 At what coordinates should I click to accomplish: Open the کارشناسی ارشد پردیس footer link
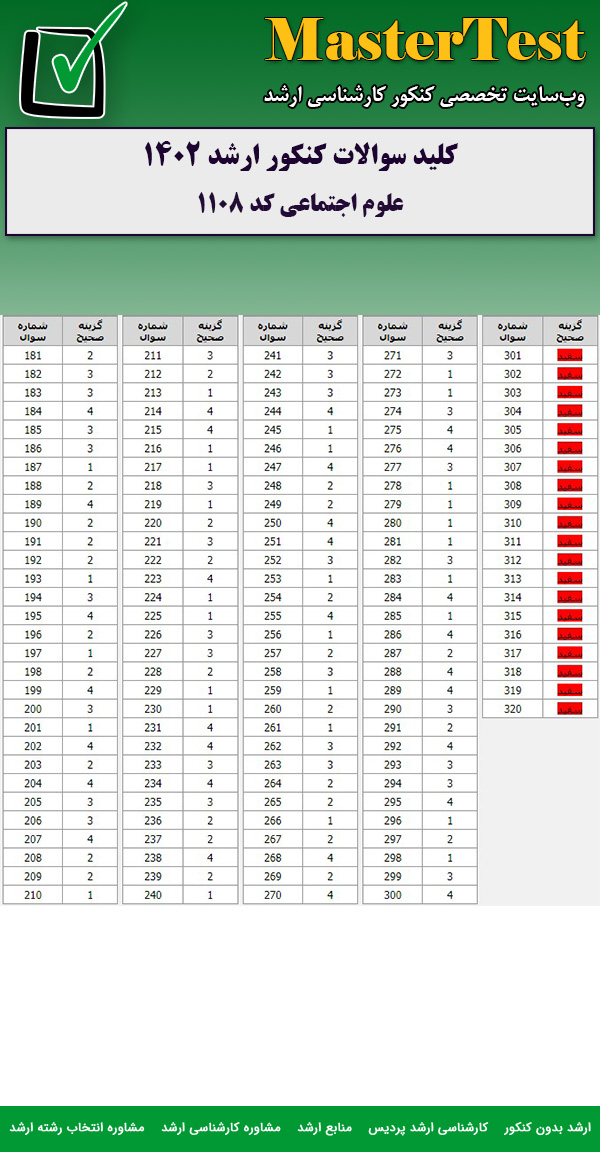pos(441,1127)
